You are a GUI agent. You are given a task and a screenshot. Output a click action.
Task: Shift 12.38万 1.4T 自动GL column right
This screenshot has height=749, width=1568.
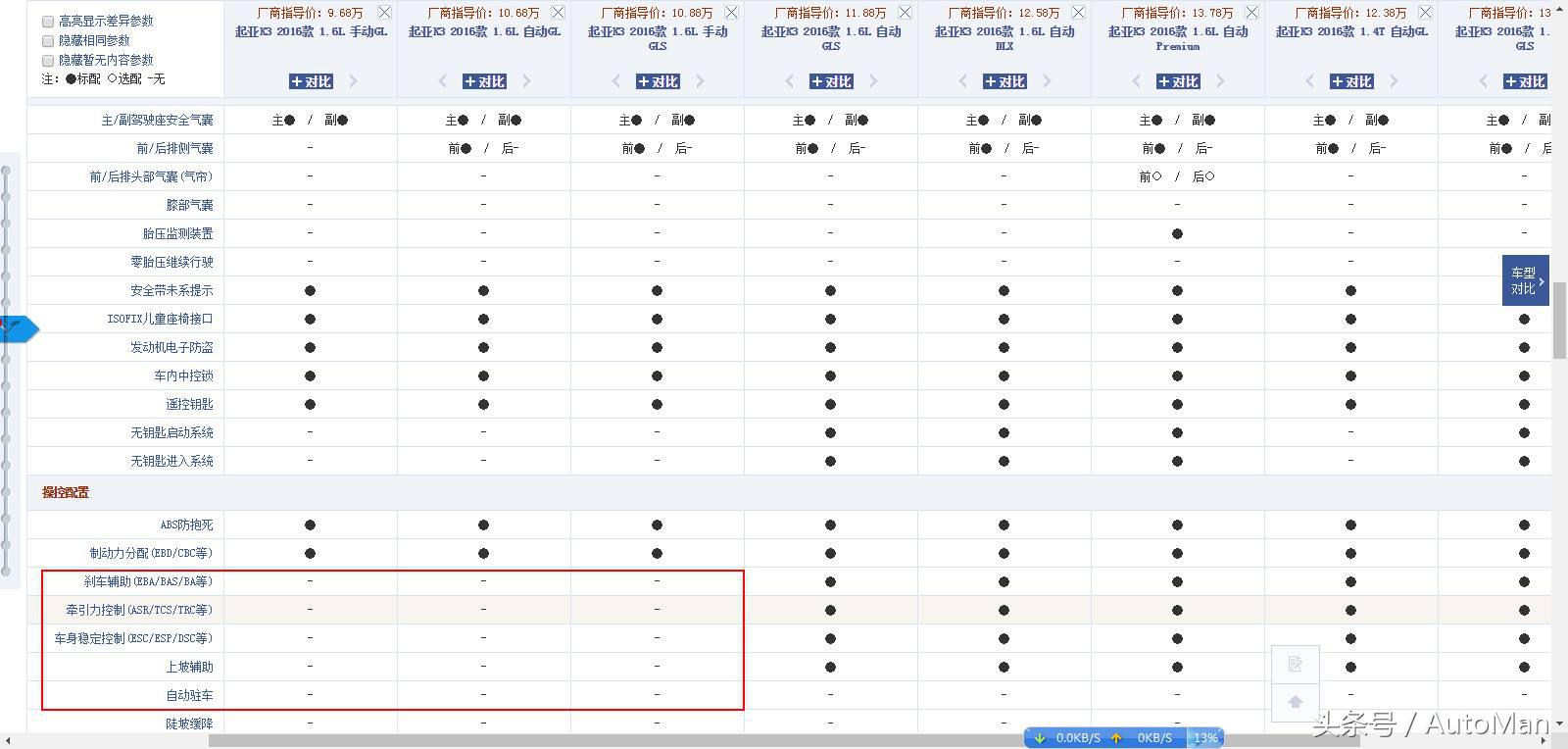coord(1395,81)
